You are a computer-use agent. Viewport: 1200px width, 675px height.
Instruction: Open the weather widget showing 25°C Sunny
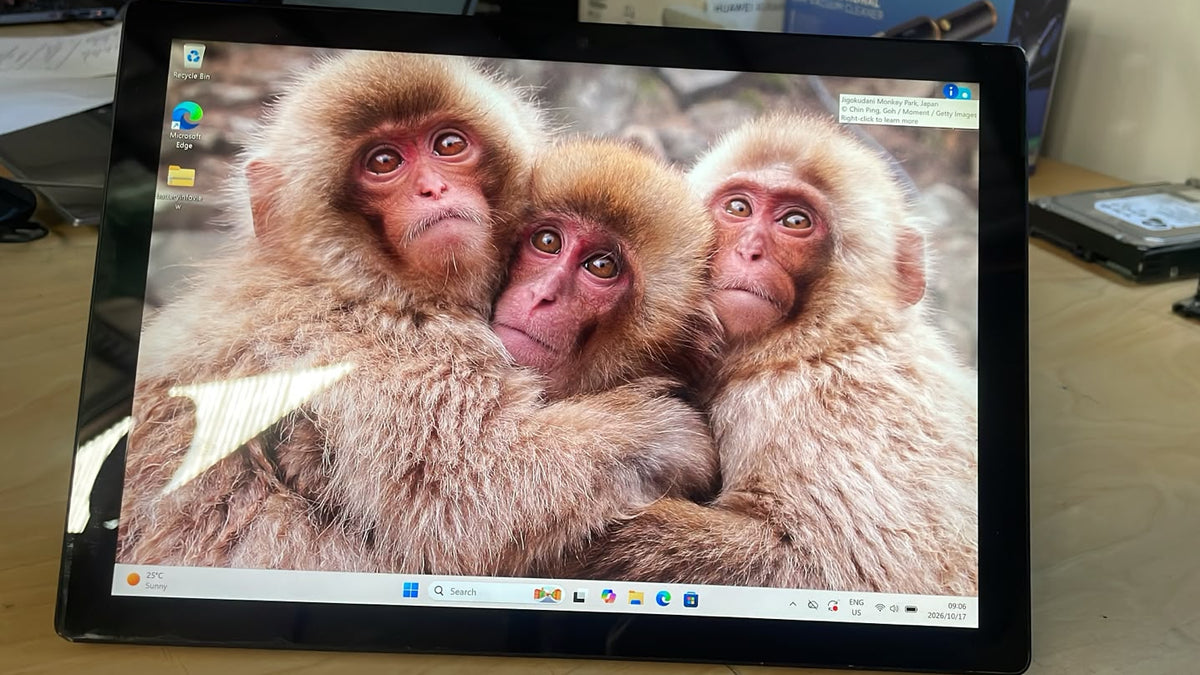pos(146,580)
